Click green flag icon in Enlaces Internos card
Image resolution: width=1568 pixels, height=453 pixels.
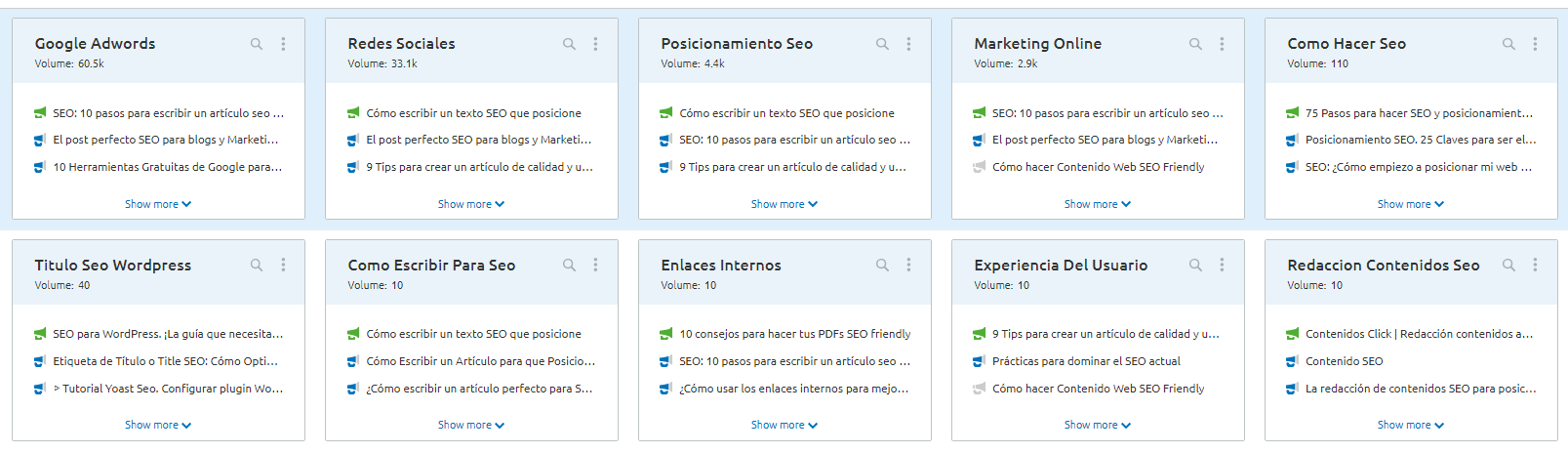tap(666, 334)
